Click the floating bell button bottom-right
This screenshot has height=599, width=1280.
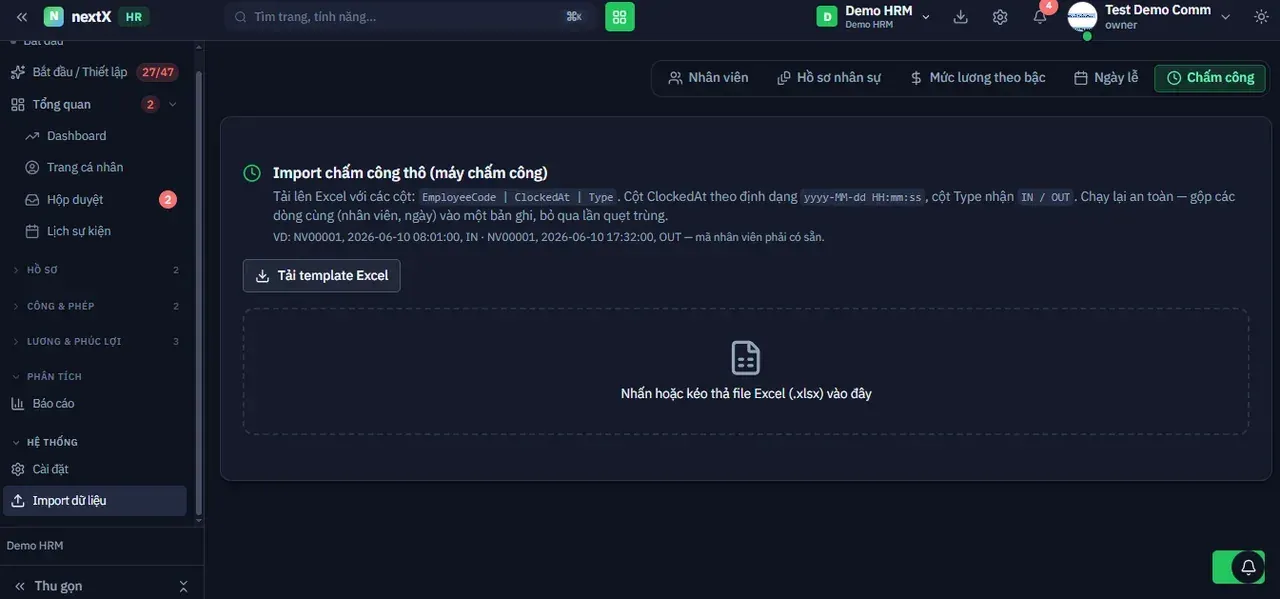click(x=1248, y=567)
